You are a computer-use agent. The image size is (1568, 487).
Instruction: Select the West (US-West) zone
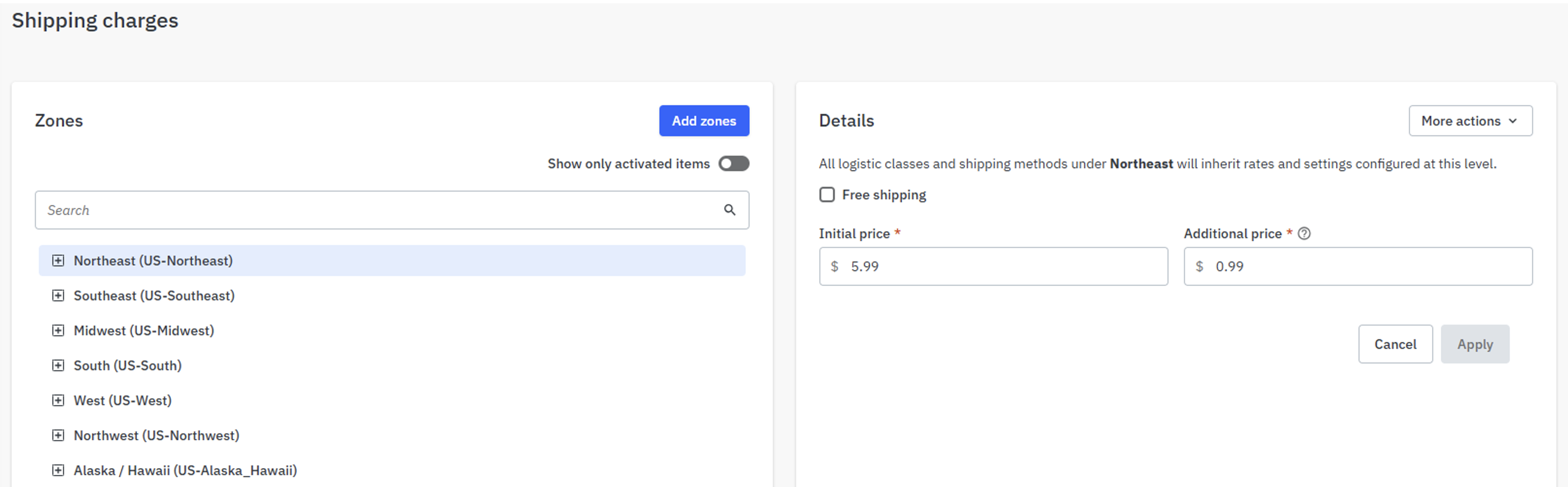click(x=122, y=400)
